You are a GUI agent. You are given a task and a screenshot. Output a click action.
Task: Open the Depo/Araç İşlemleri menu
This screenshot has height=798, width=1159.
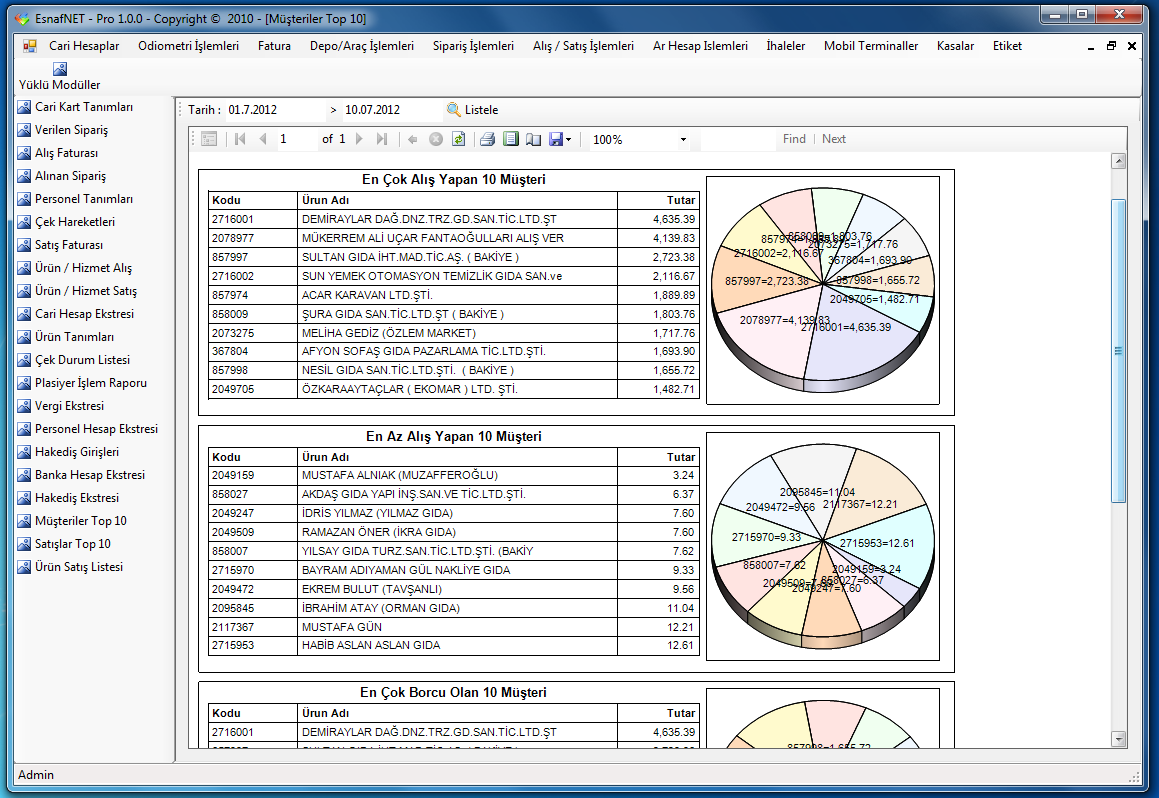click(x=362, y=46)
